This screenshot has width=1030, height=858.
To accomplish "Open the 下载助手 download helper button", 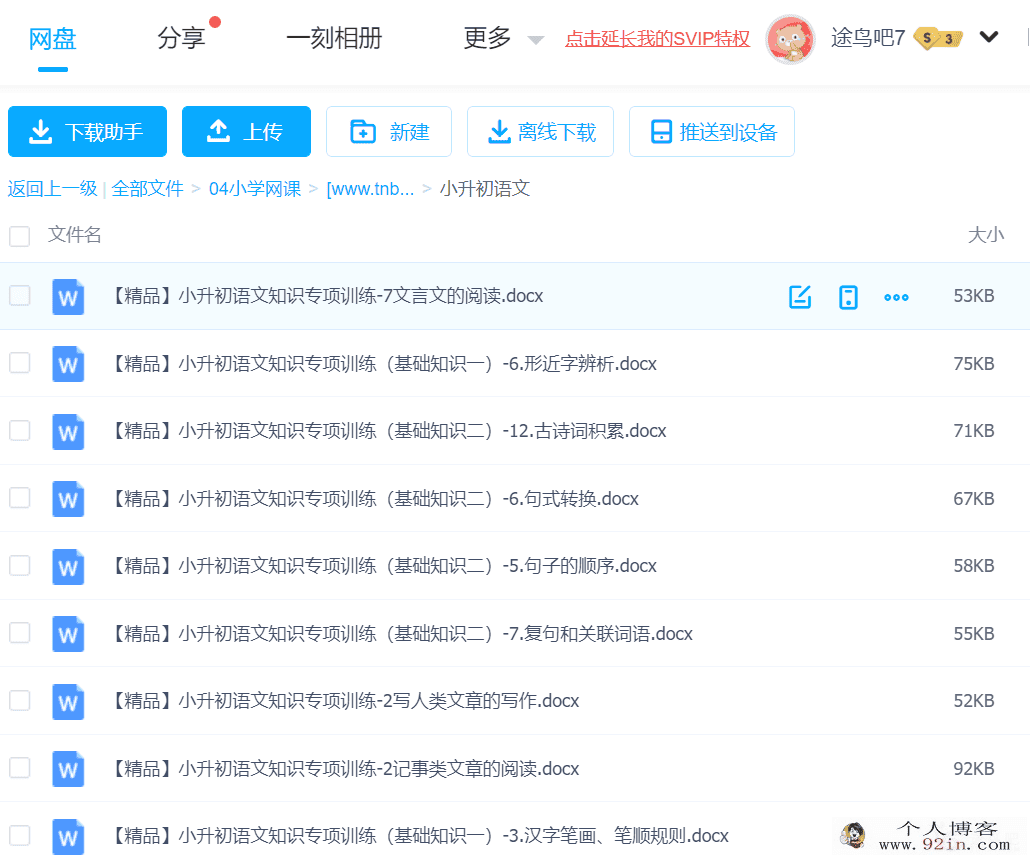I will (87, 131).
